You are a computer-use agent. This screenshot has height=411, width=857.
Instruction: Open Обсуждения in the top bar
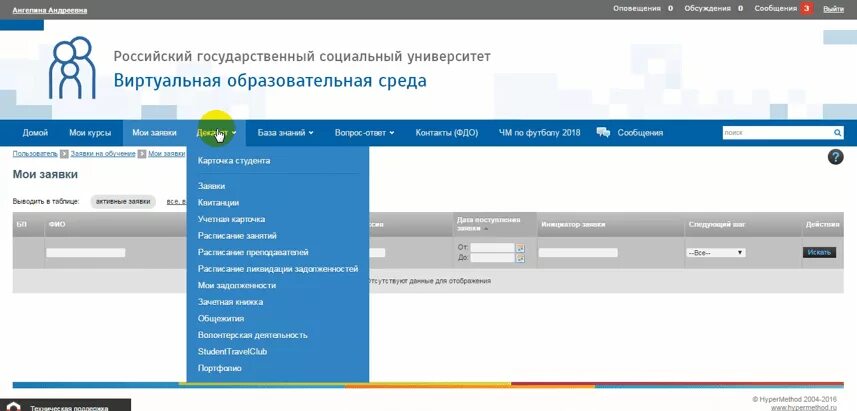[x=707, y=8]
